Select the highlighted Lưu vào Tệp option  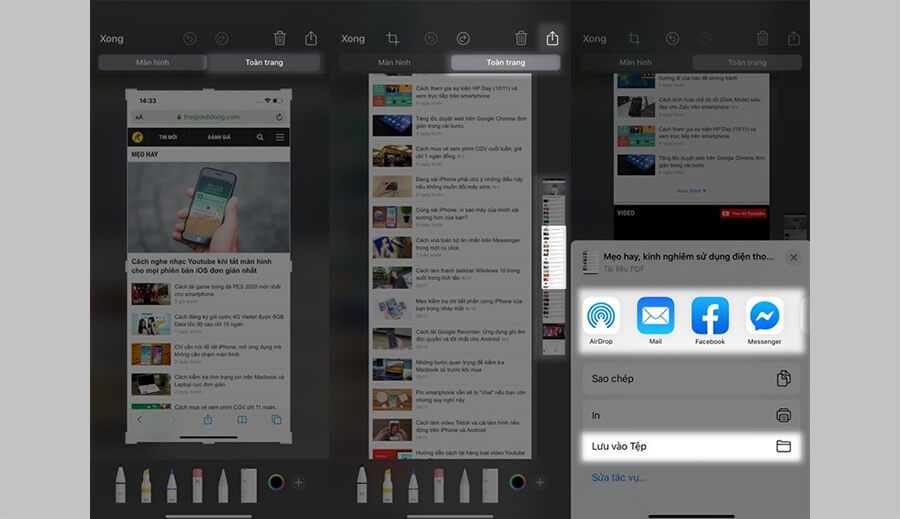(x=691, y=446)
